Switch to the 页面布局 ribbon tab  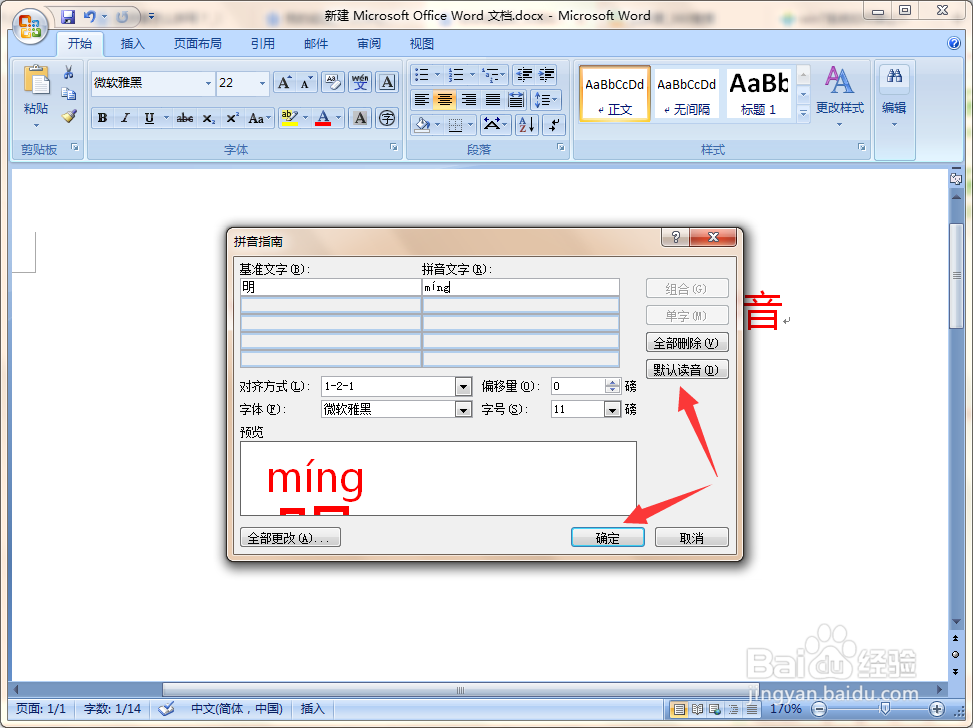pyautogui.click(x=197, y=43)
